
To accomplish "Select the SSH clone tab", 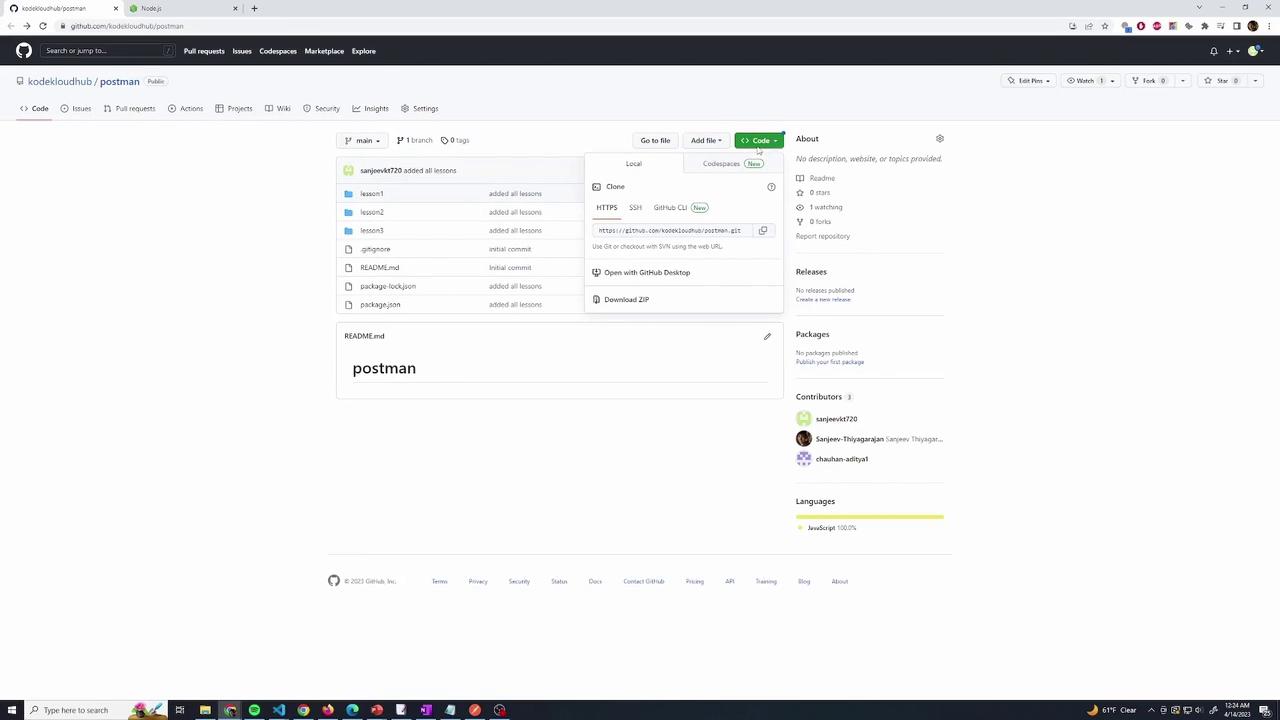I will [x=635, y=208].
